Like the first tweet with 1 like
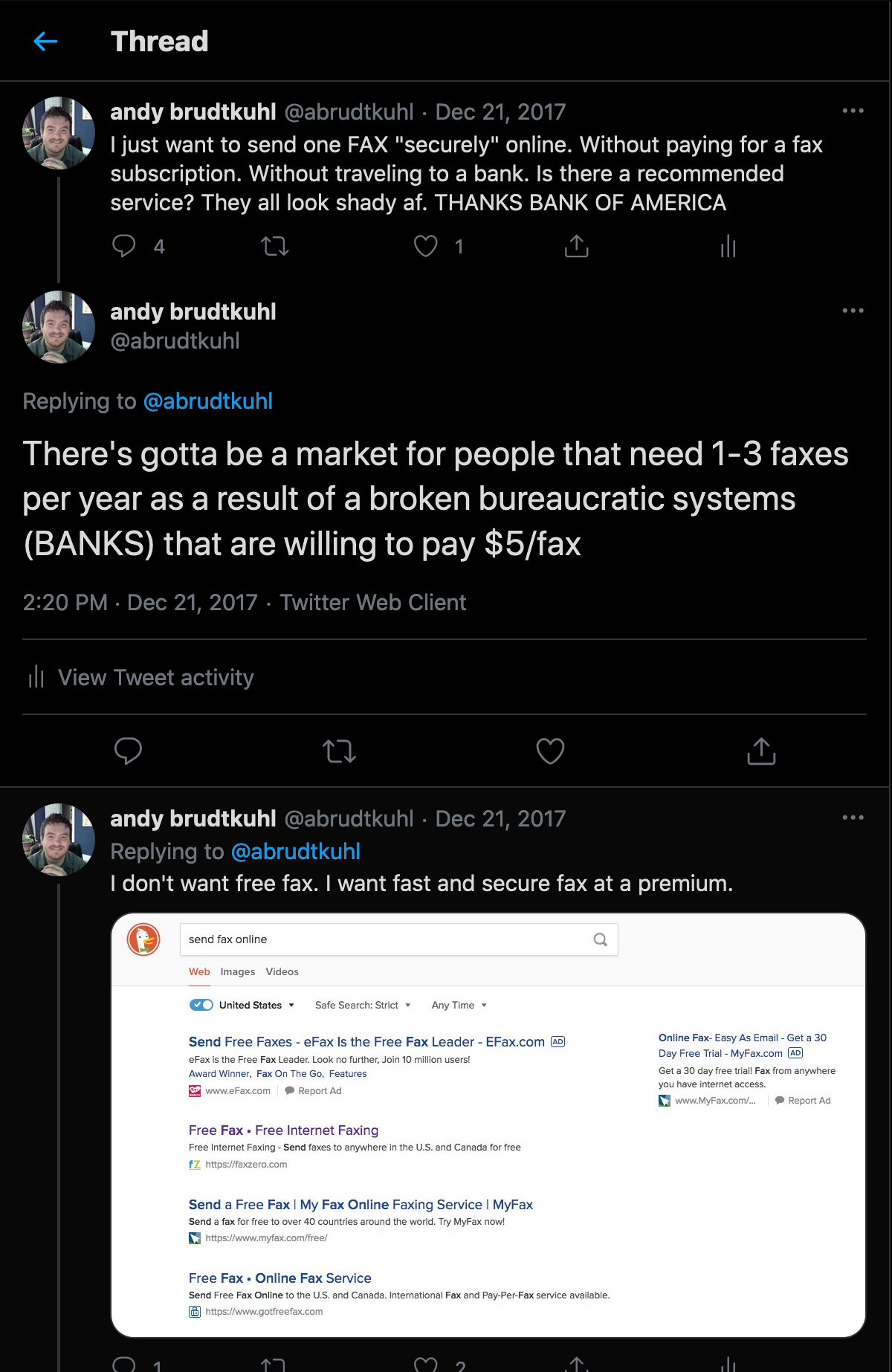The height and width of the screenshot is (1372, 892). coord(426,246)
